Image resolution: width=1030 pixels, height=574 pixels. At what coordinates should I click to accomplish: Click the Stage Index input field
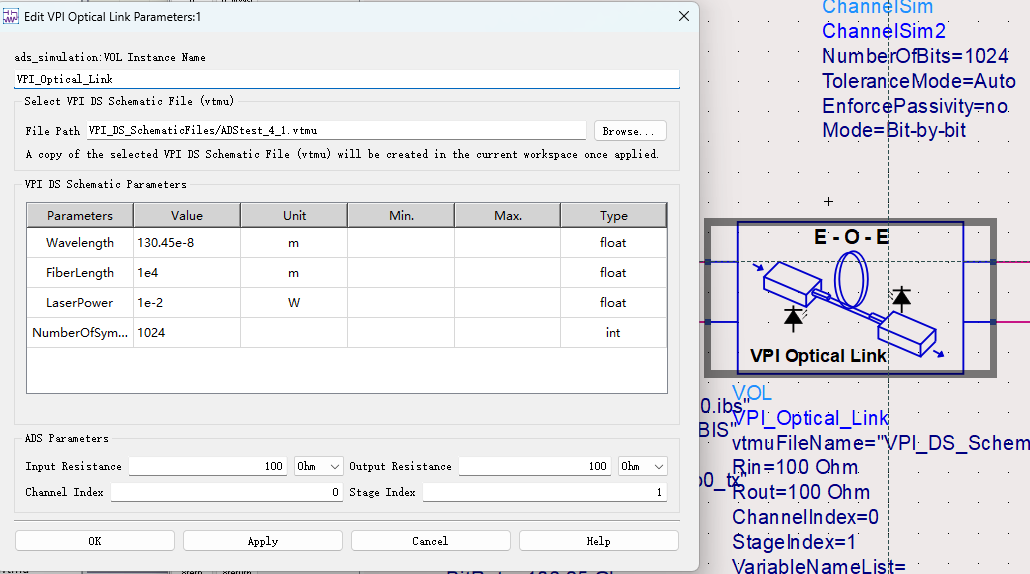[x=545, y=493]
